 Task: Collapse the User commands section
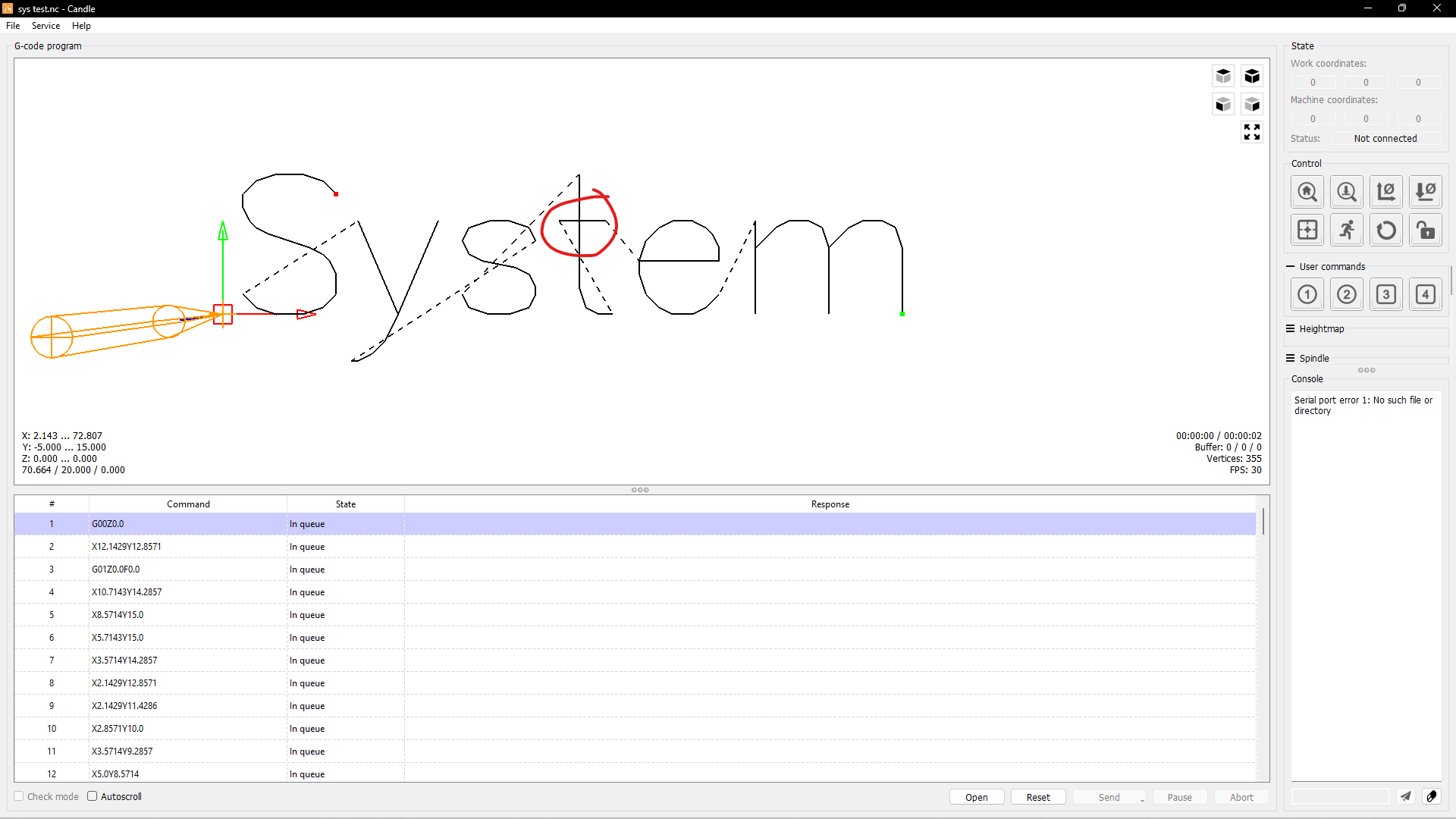point(1290,267)
